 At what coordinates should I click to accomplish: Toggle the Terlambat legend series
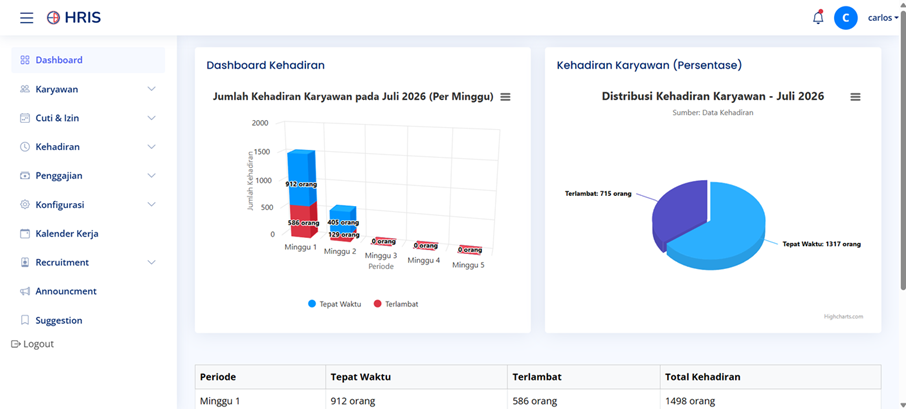(x=396, y=304)
